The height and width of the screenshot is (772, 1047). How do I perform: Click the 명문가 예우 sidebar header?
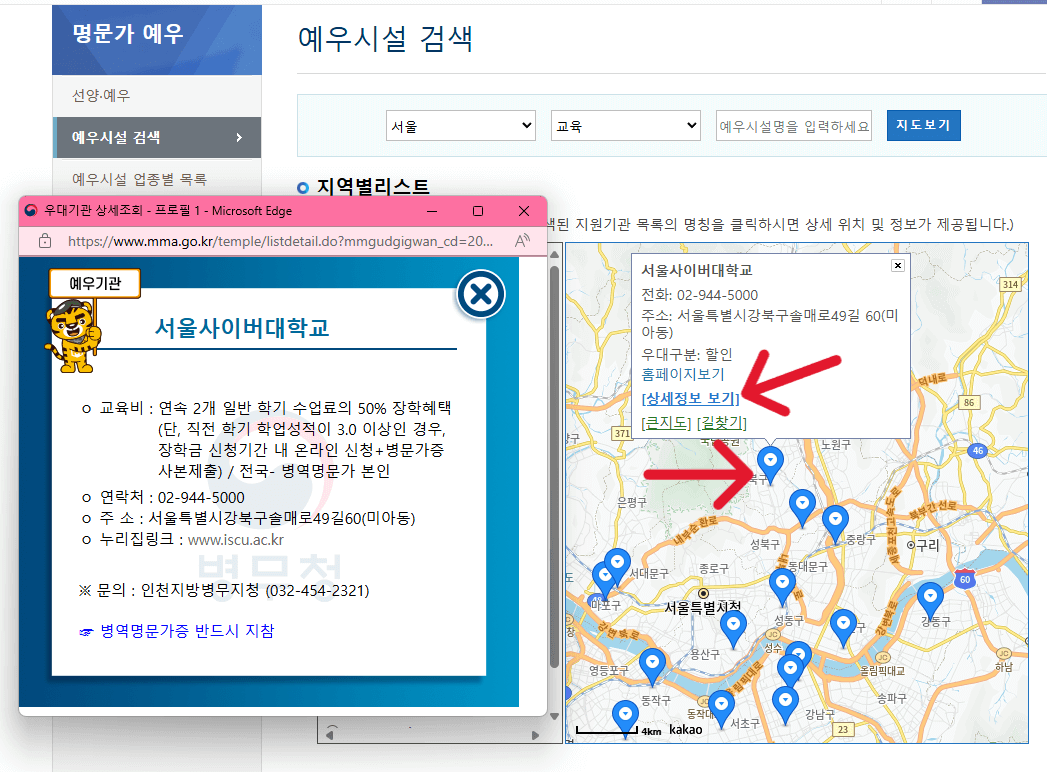coord(157,39)
